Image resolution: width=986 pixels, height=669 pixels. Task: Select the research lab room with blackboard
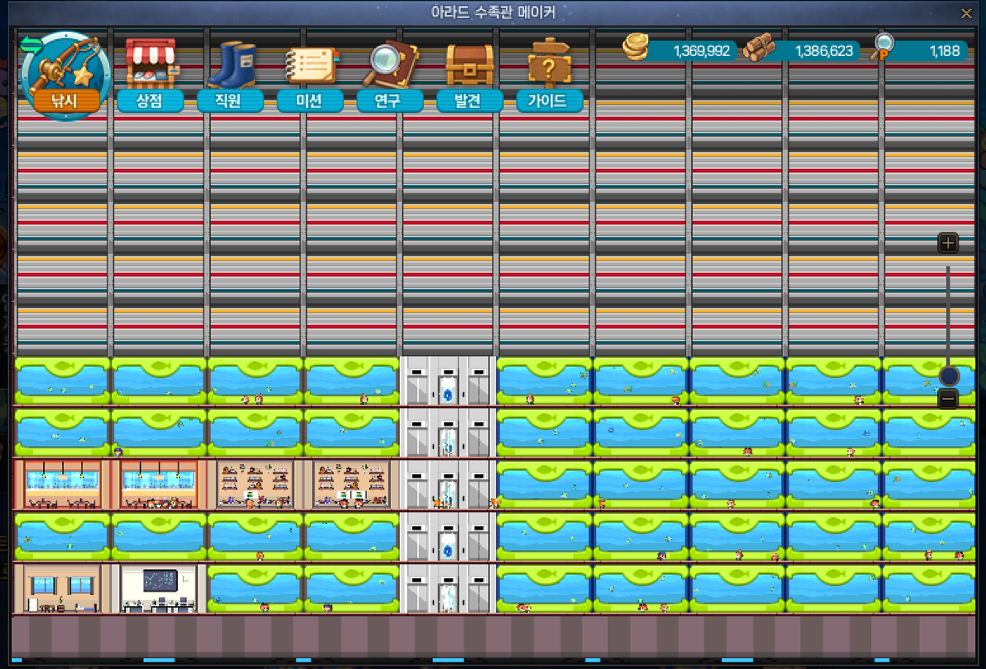coord(159,589)
